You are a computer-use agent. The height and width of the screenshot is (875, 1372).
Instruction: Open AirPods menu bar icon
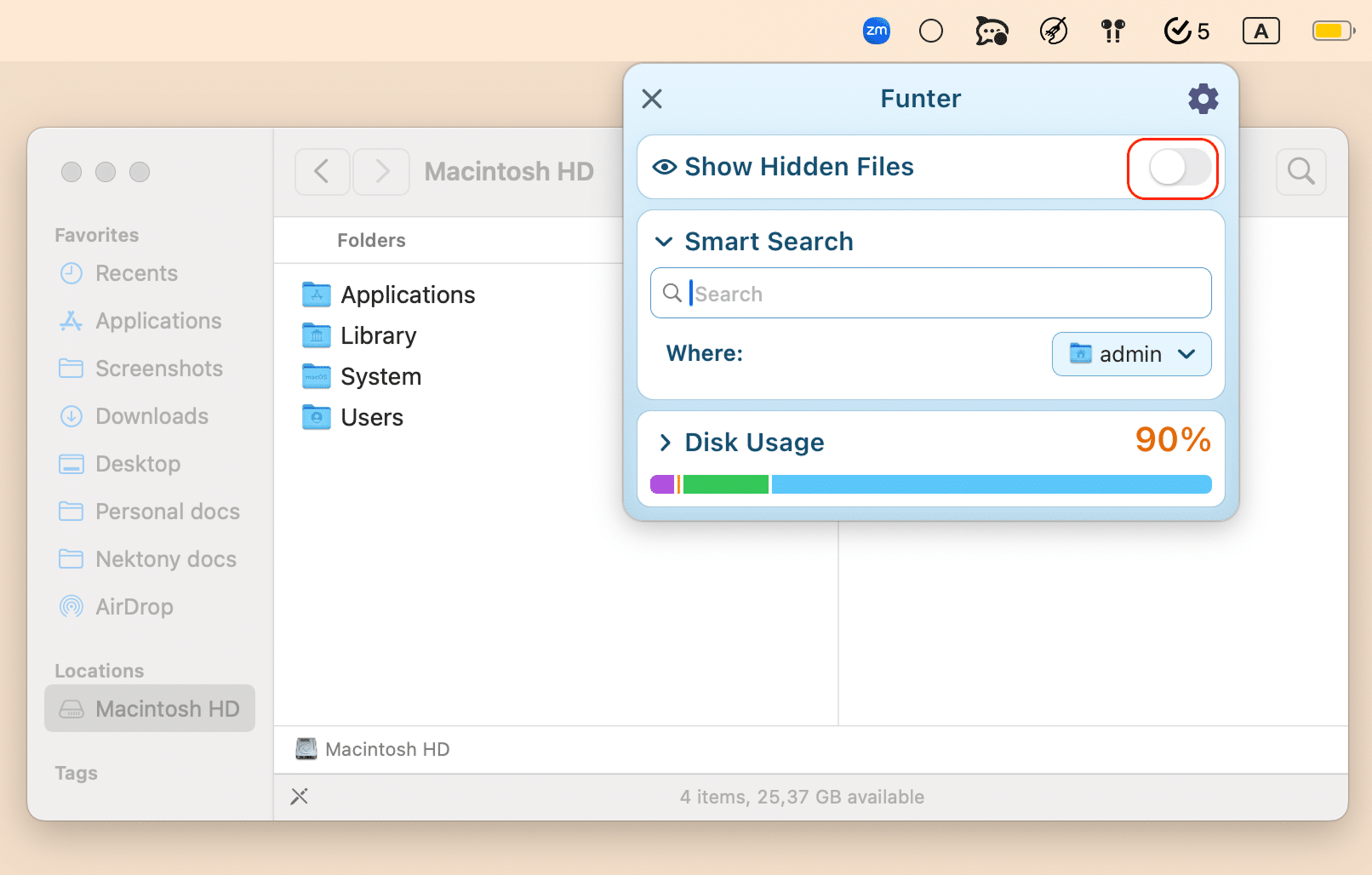coord(1113,31)
